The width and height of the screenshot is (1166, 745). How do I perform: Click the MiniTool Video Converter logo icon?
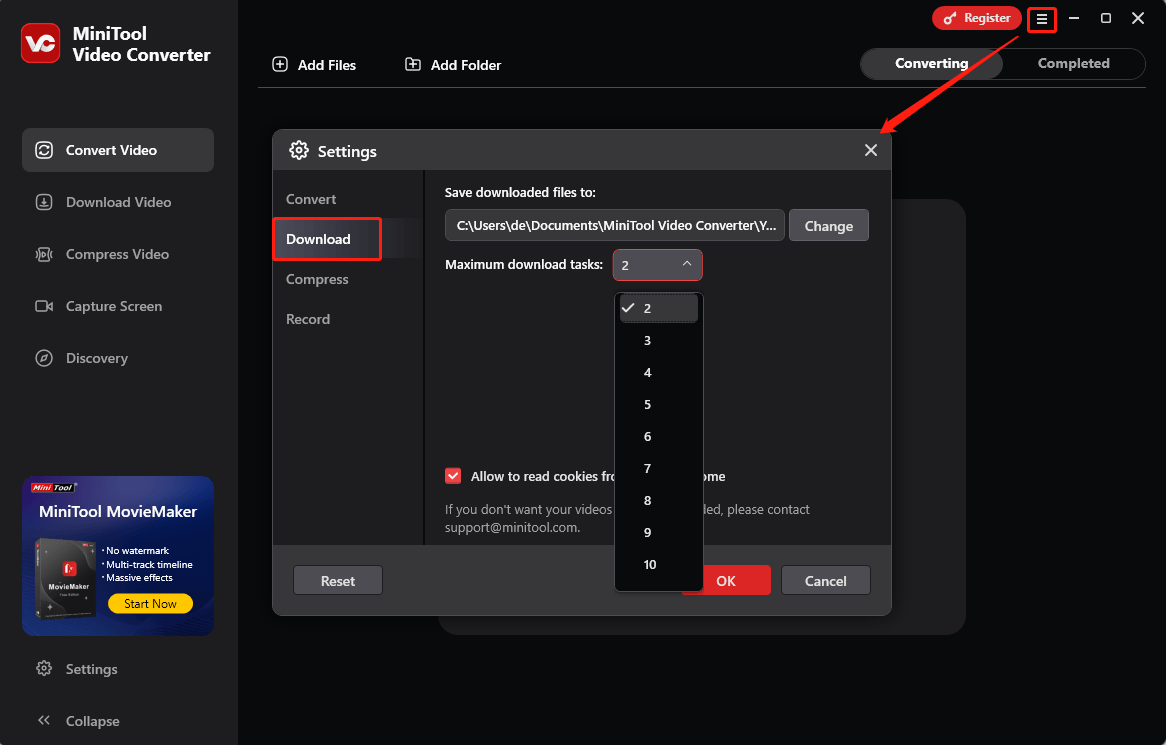[40, 43]
